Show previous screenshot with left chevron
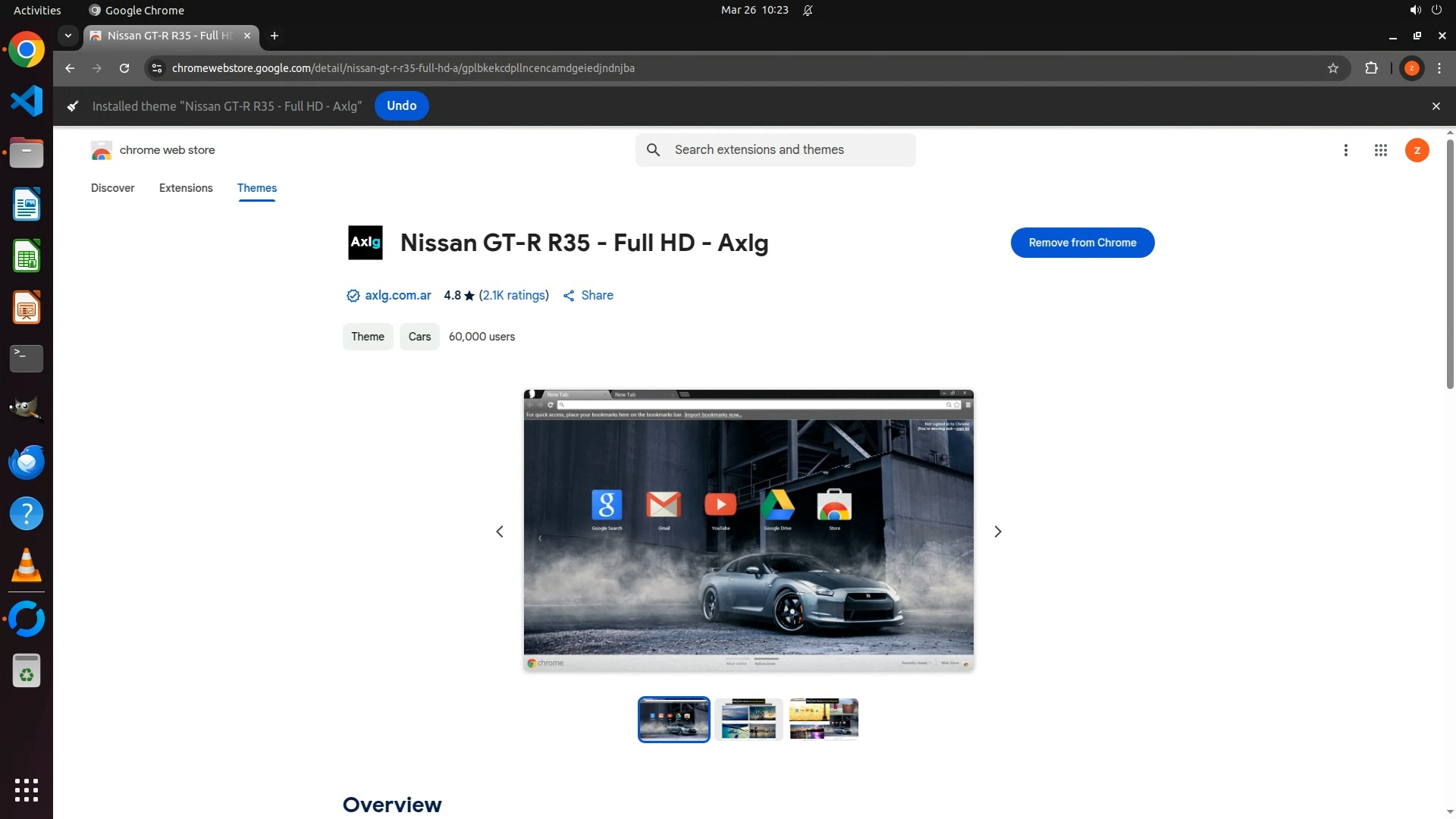 [500, 532]
